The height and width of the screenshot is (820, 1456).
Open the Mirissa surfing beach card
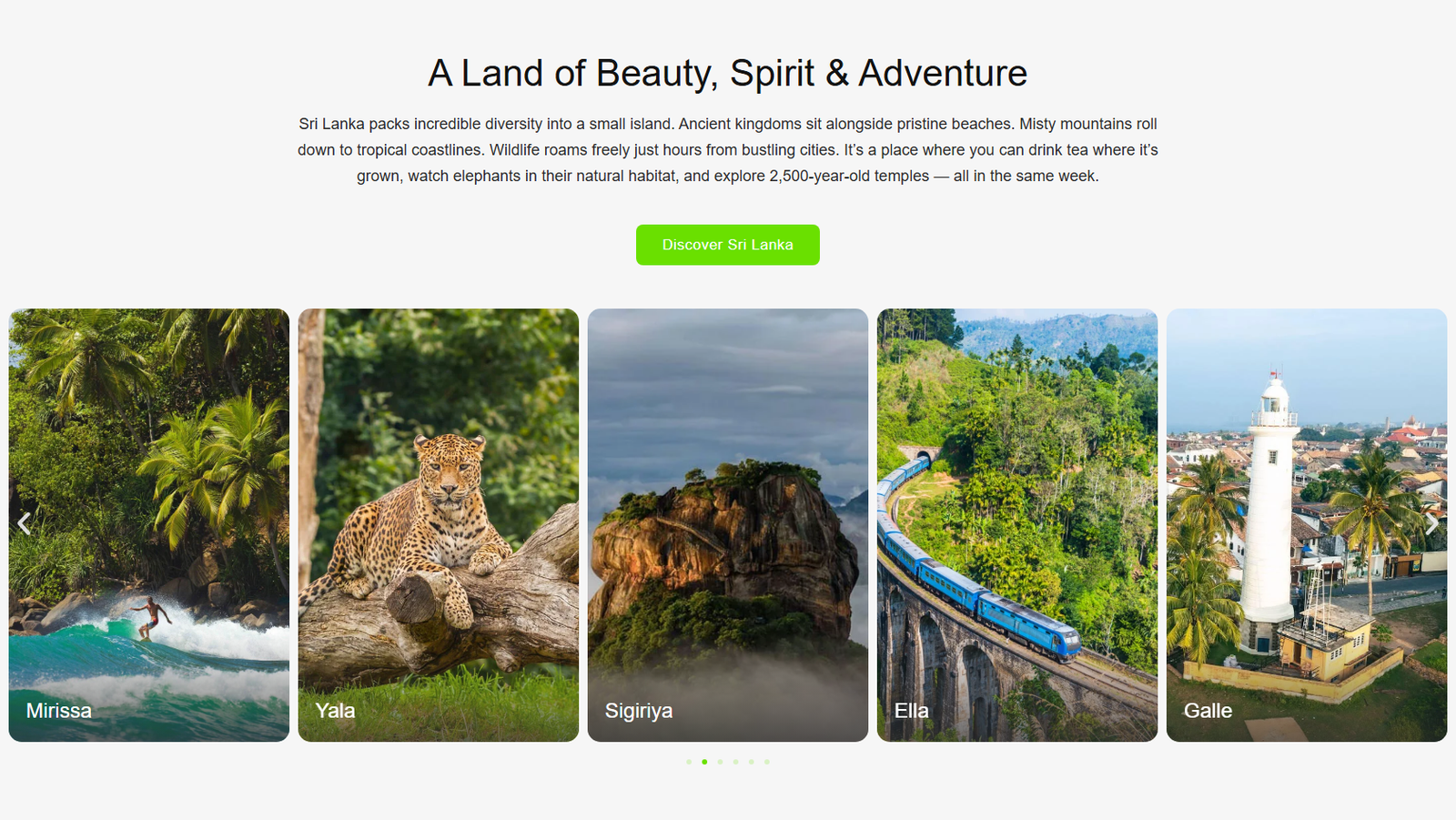click(149, 525)
